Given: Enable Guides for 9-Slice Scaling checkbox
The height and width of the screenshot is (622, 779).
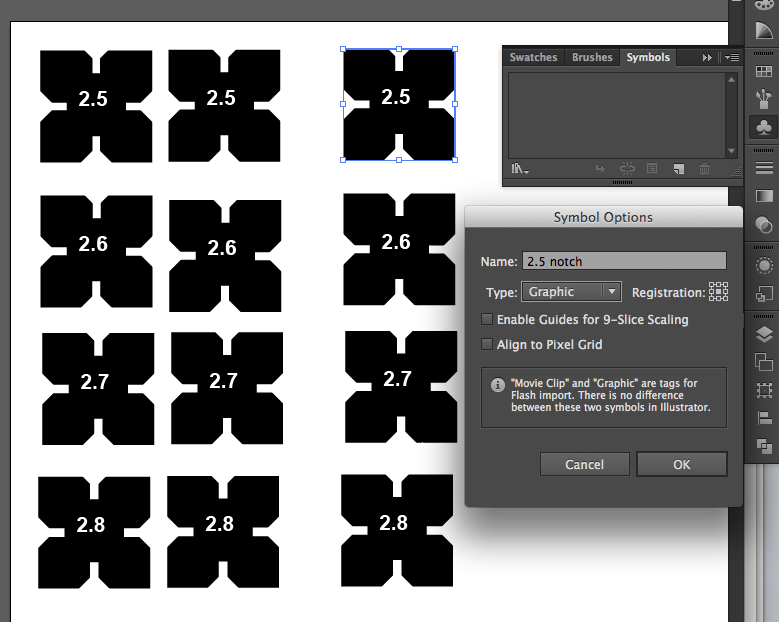Looking at the screenshot, I should (x=487, y=319).
